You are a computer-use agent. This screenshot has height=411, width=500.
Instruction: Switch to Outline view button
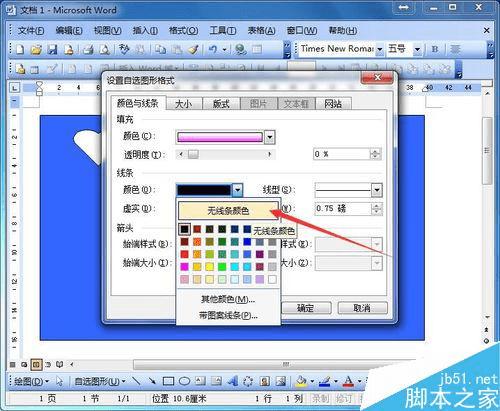[x=48, y=365]
